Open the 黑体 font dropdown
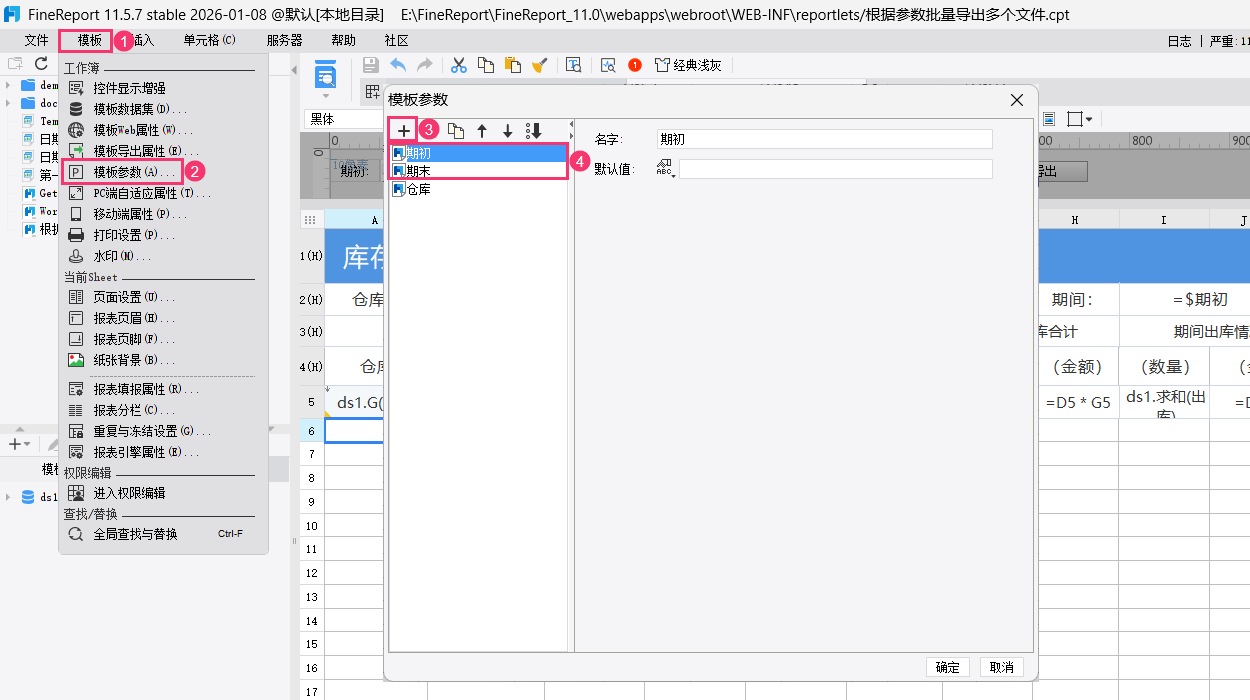 click(x=343, y=119)
